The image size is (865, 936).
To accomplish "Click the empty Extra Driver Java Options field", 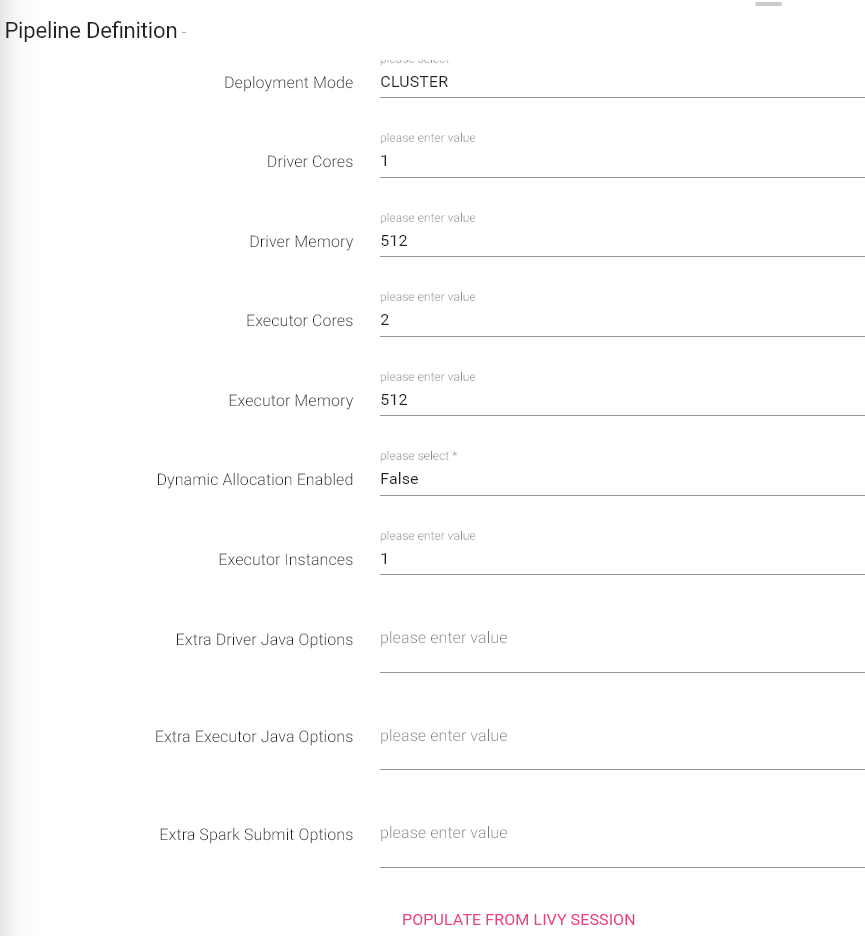I will [x=620, y=639].
